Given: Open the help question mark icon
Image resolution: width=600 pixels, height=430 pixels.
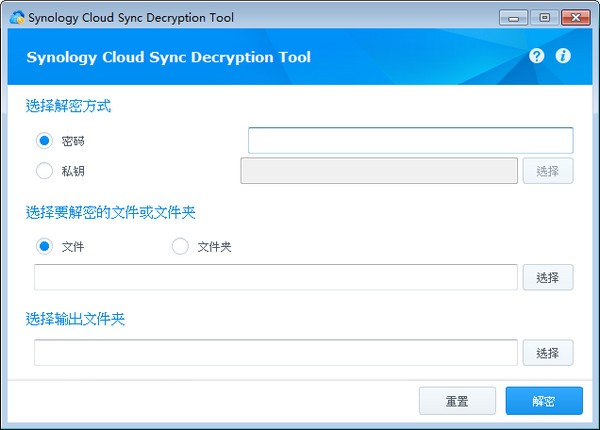Looking at the screenshot, I should [537, 56].
